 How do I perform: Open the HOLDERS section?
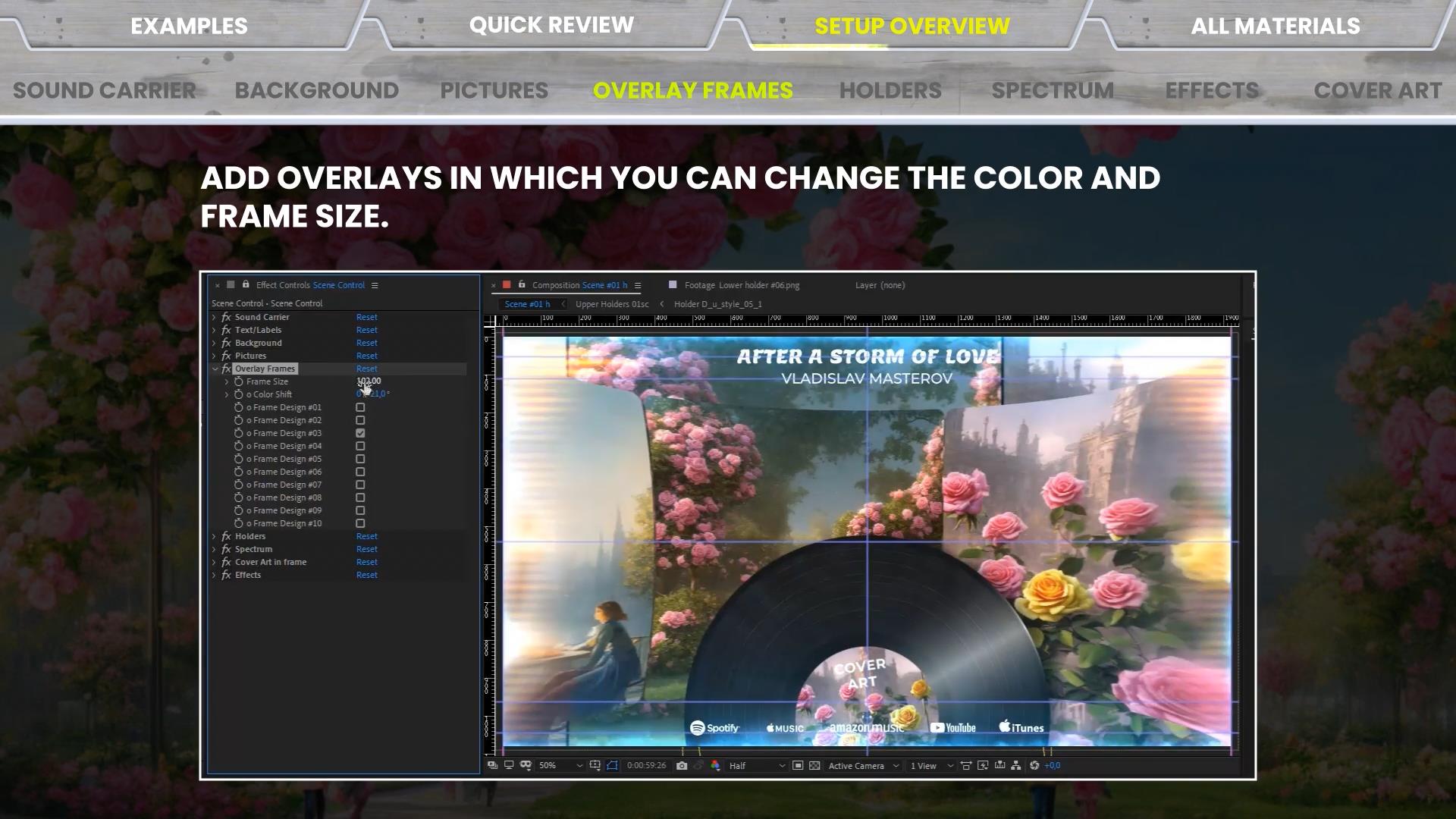click(x=890, y=90)
